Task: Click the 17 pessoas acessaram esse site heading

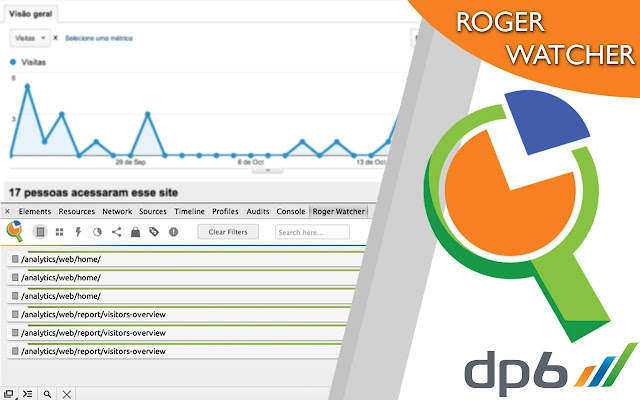Action: 93,193
